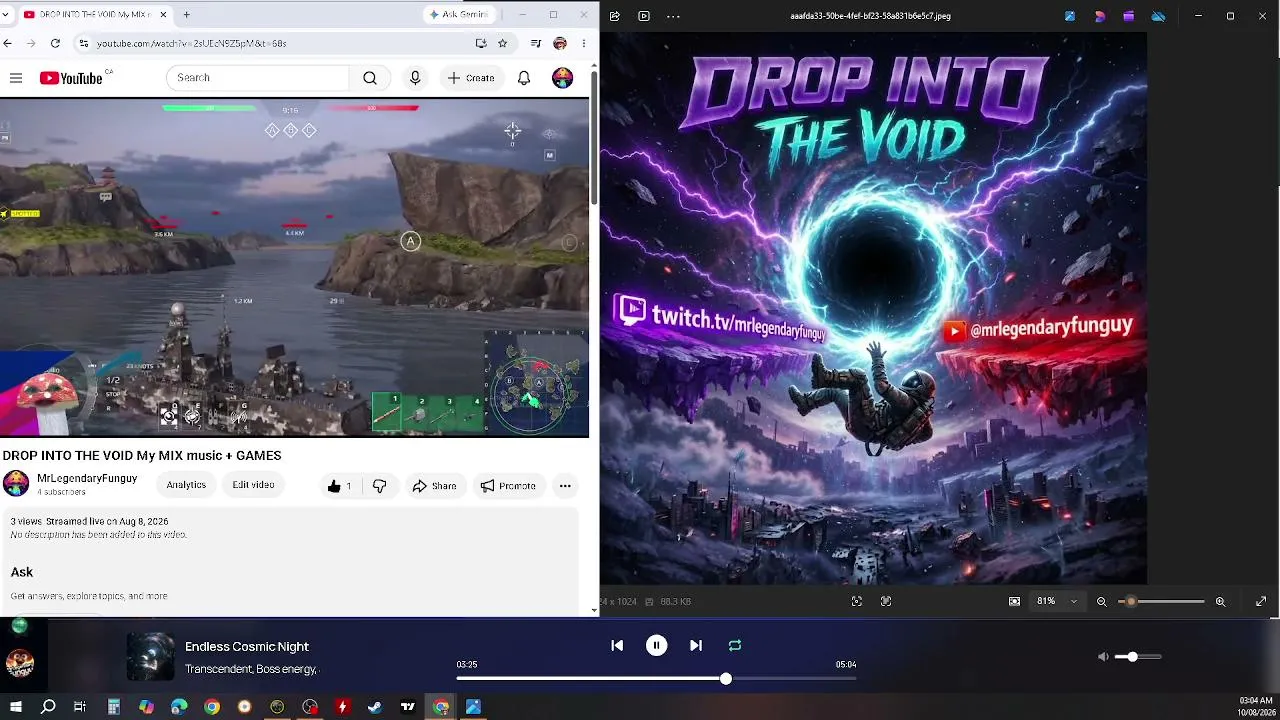This screenshot has height=720, width=1280.
Task: Open YouTube notifications bell
Action: (524, 78)
